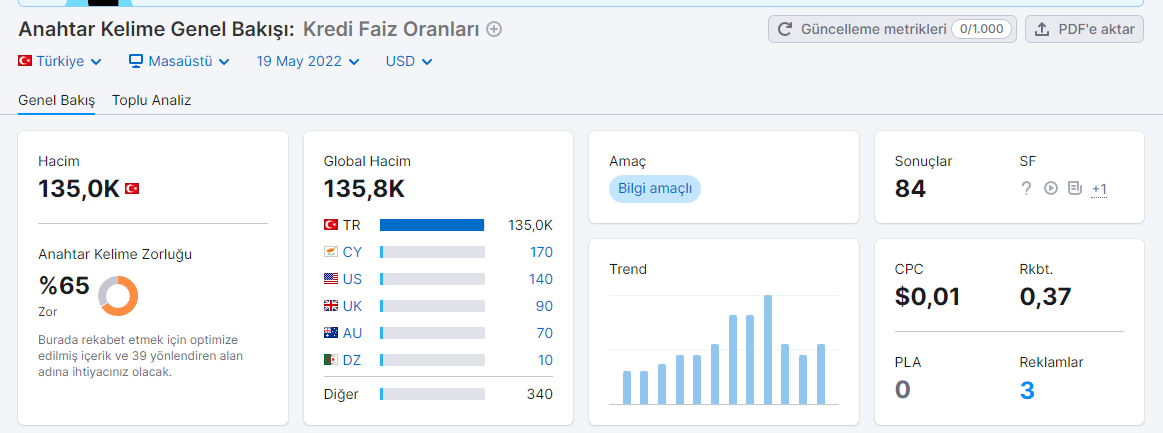Image resolution: width=1163 pixels, height=433 pixels.
Task: Click the video play SERP feature icon
Action: tap(1050, 188)
